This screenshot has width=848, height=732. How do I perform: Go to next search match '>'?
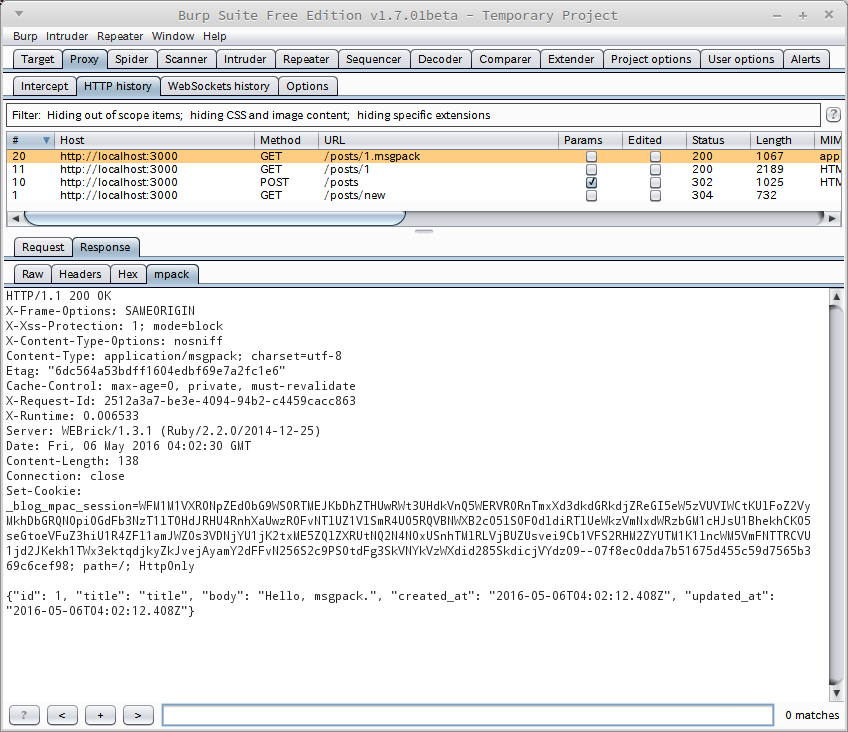(138, 715)
